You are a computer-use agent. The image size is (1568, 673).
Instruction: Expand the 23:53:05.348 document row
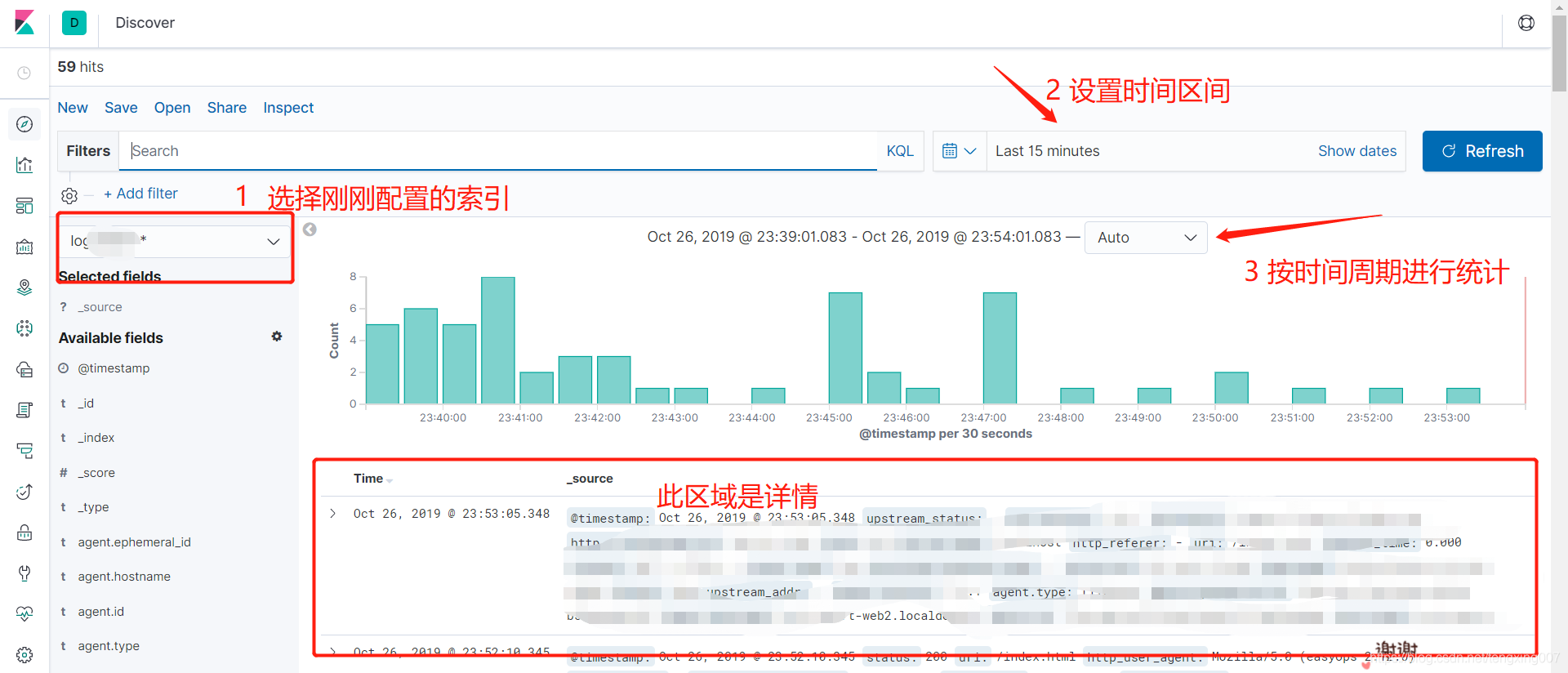(x=332, y=514)
